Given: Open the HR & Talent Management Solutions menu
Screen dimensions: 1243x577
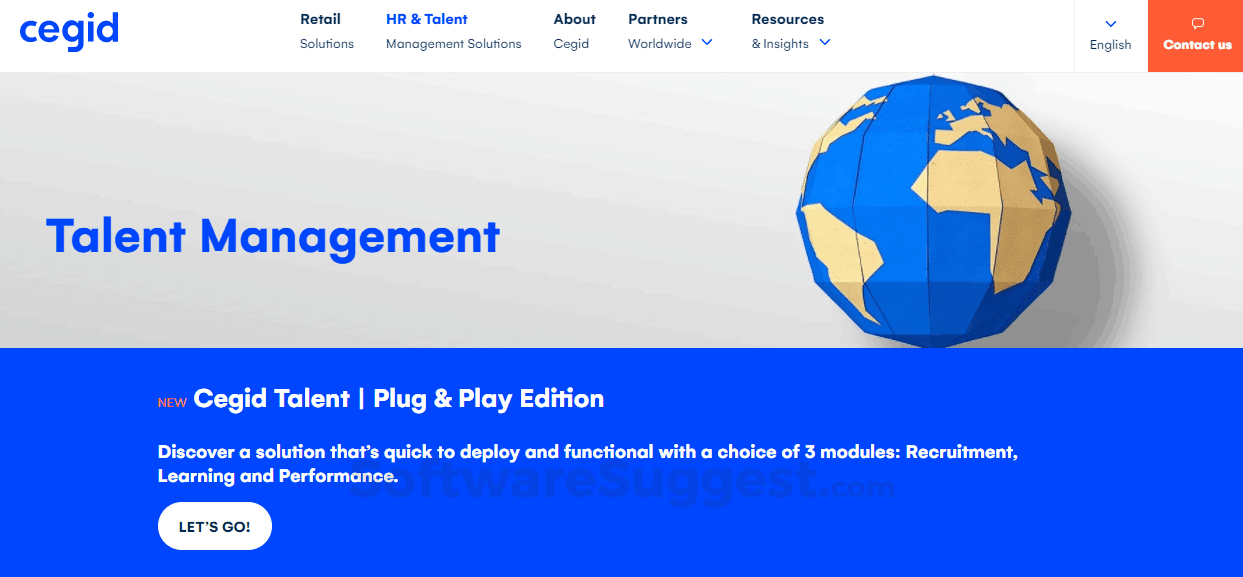Looking at the screenshot, I should pos(454,31).
